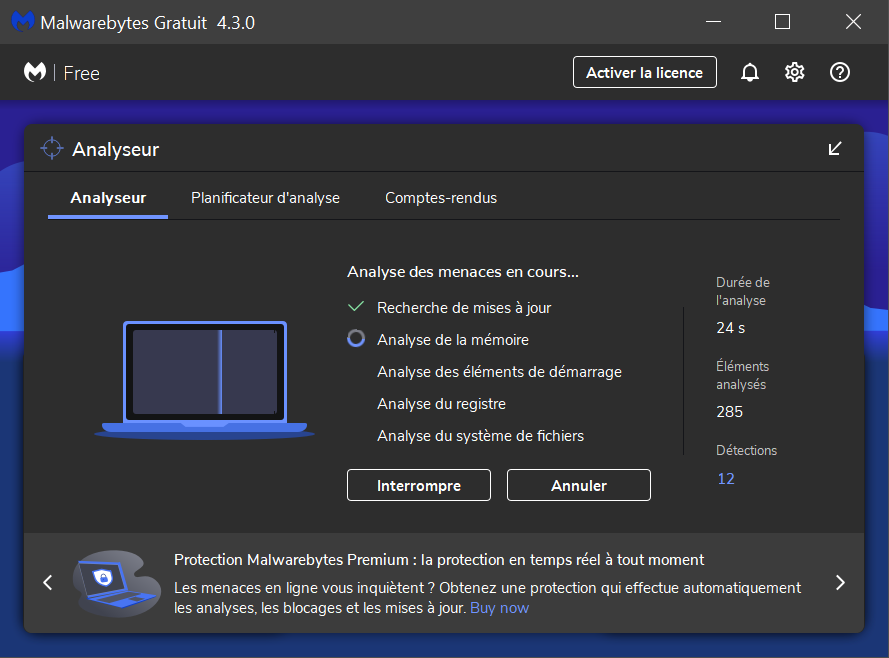Minimize the Malwarebytes window
The height and width of the screenshot is (658, 889).
click(713, 22)
